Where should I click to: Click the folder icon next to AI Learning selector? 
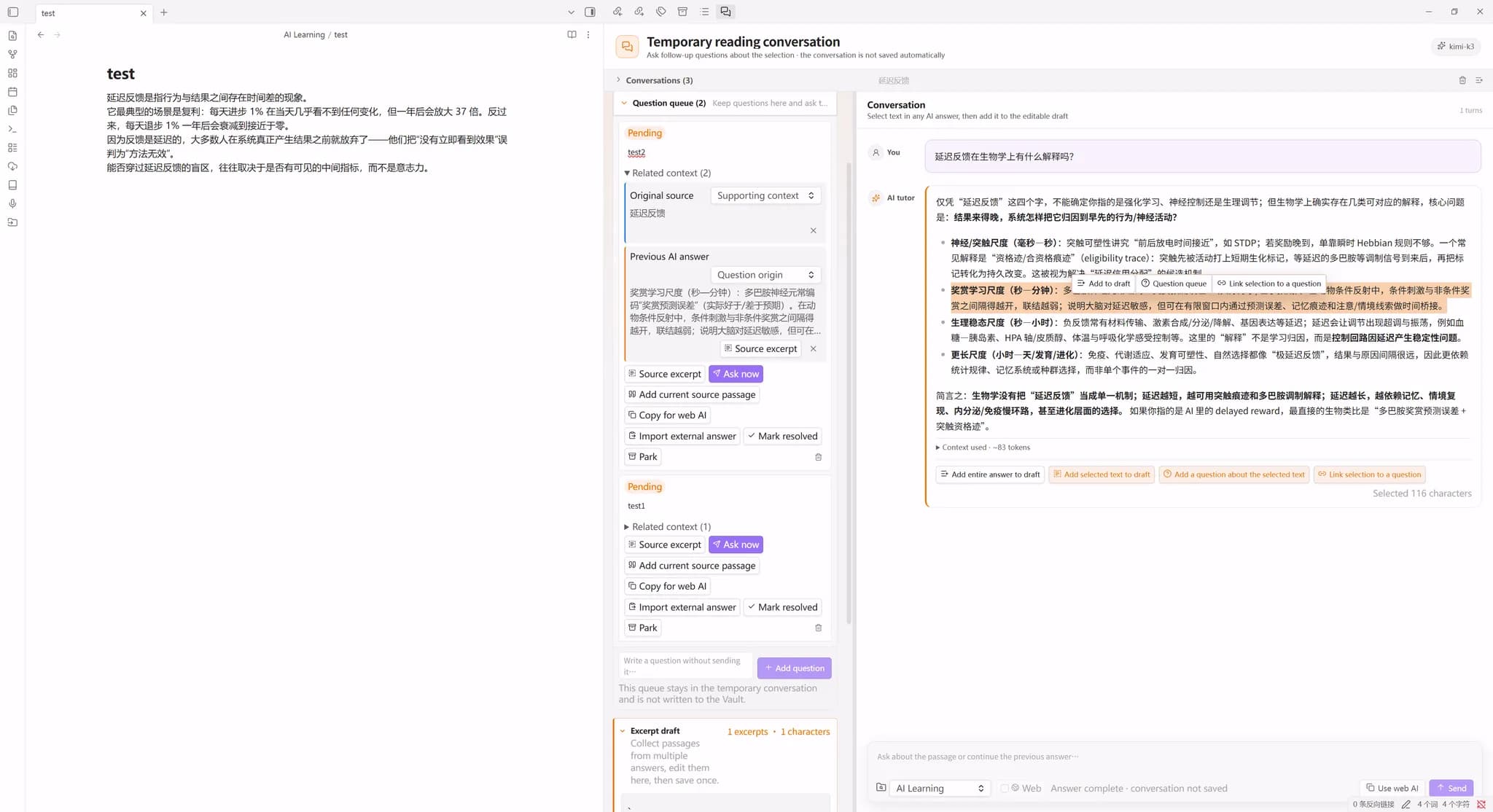pos(881,788)
